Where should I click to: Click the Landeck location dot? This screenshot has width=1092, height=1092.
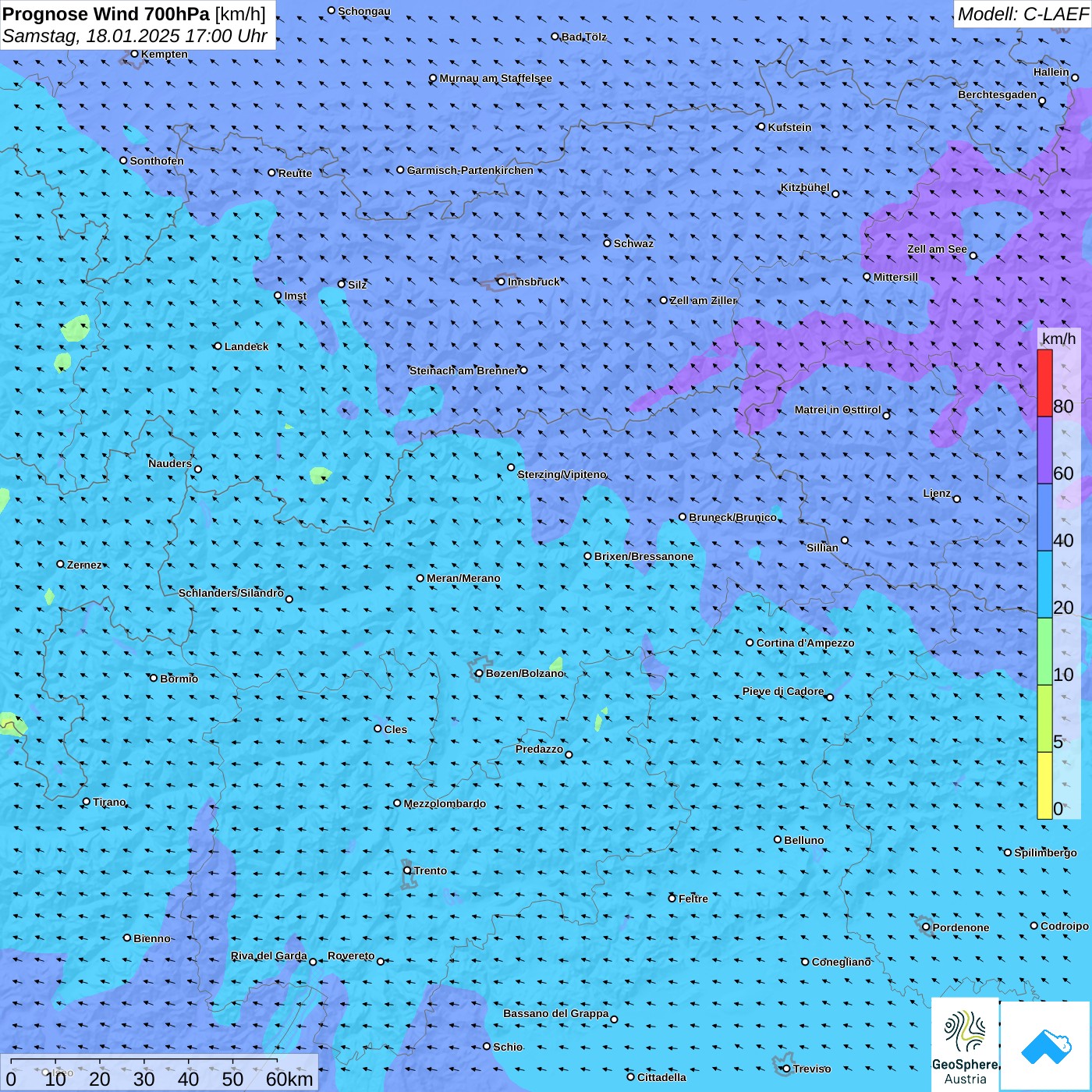(x=218, y=346)
